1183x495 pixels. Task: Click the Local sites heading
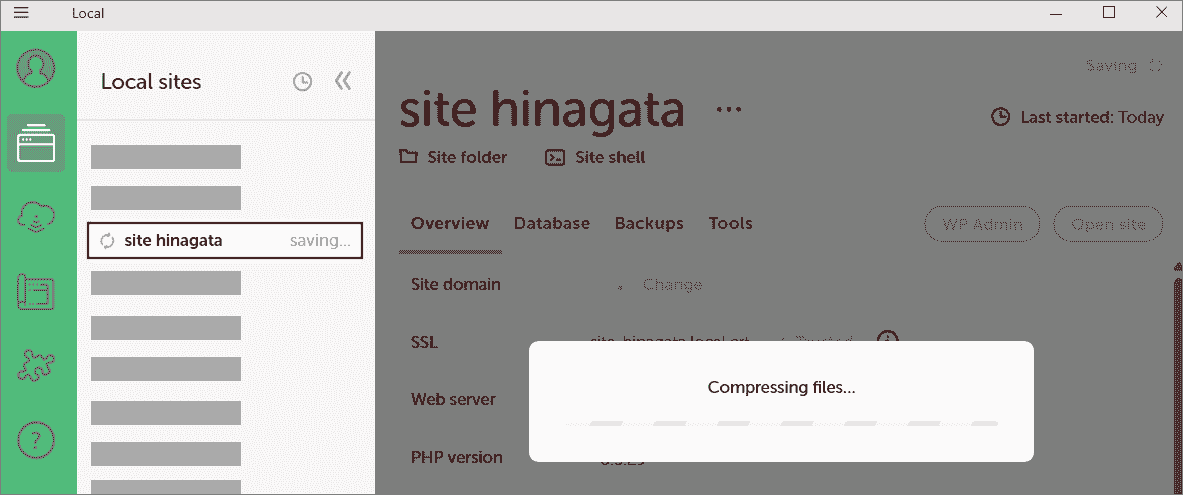[x=151, y=81]
